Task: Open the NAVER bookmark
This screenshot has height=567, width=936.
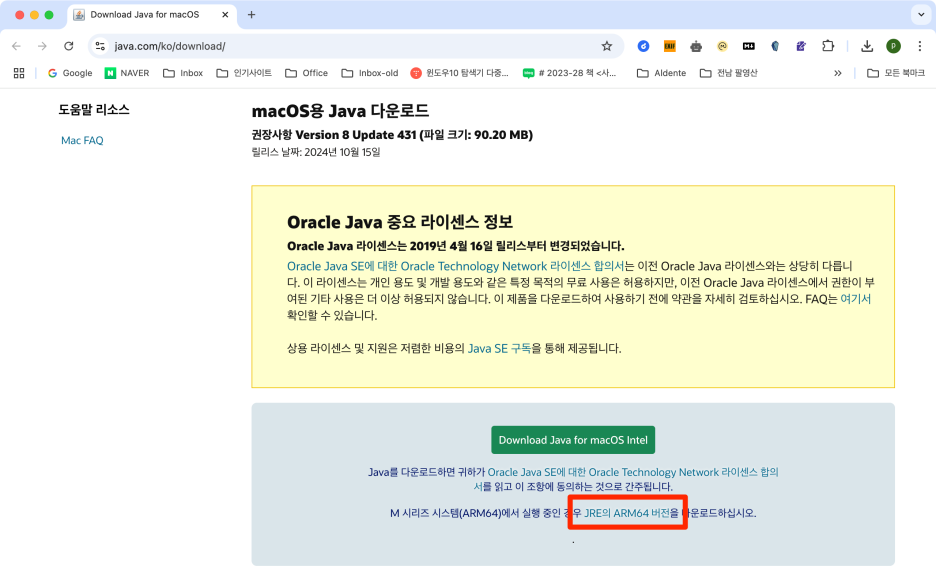Action: (x=127, y=73)
